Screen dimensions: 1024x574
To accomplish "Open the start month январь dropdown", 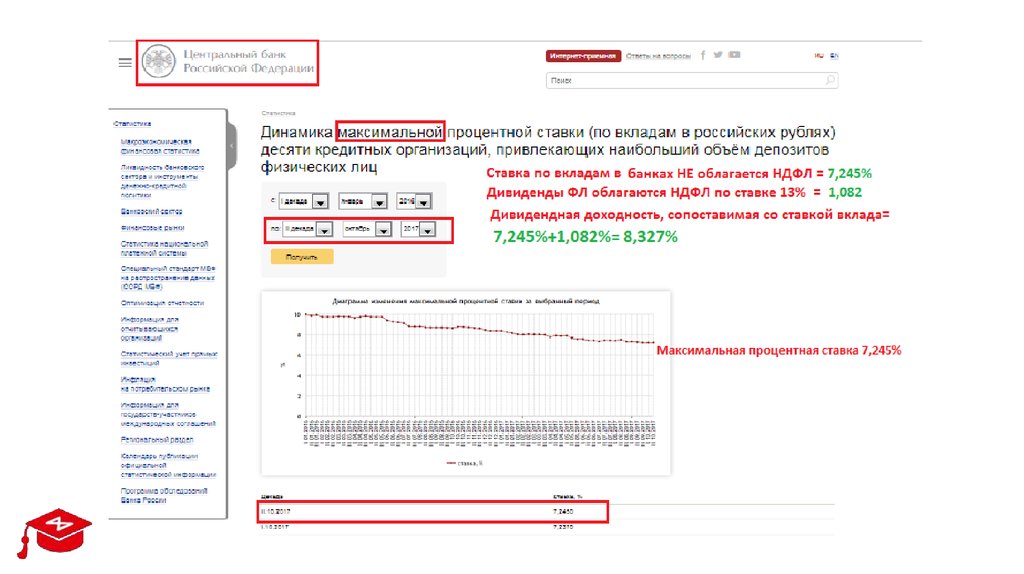I will point(363,202).
